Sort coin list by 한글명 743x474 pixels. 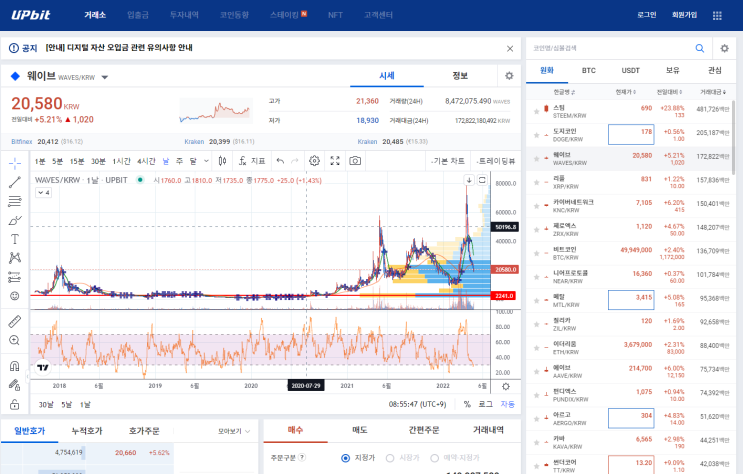tap(564, 92)
